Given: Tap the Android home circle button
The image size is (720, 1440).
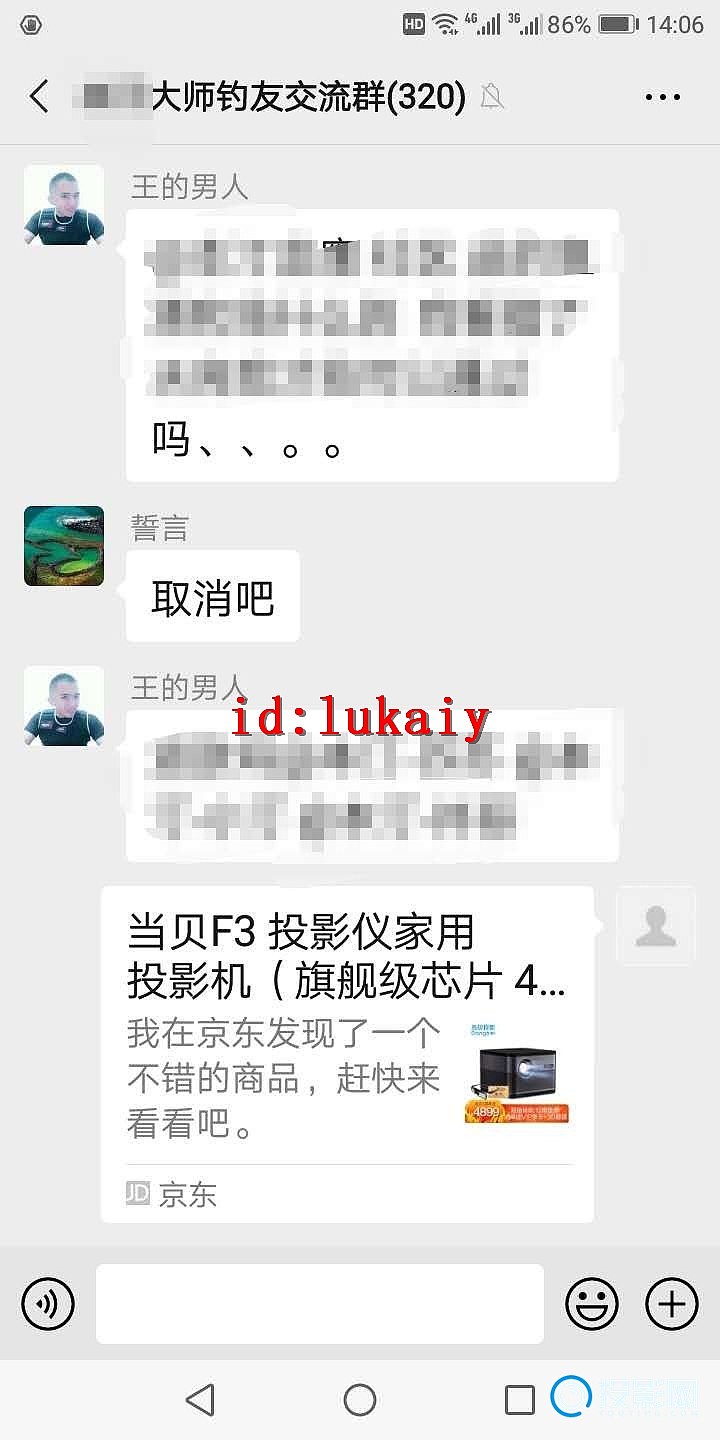Looking at the screenshot, I should 360,1399.
